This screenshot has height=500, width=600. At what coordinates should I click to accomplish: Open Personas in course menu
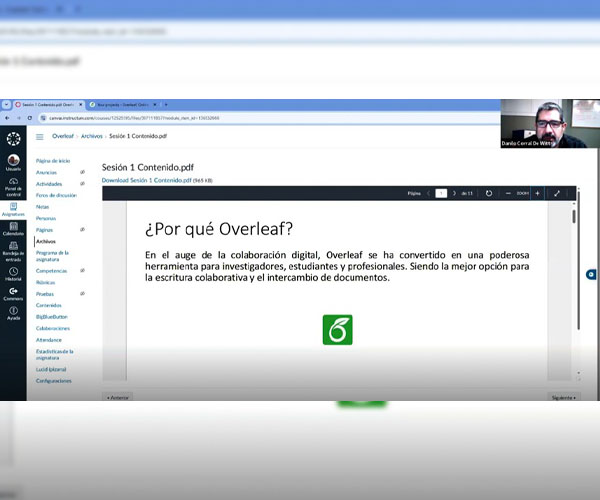(46, 218)
